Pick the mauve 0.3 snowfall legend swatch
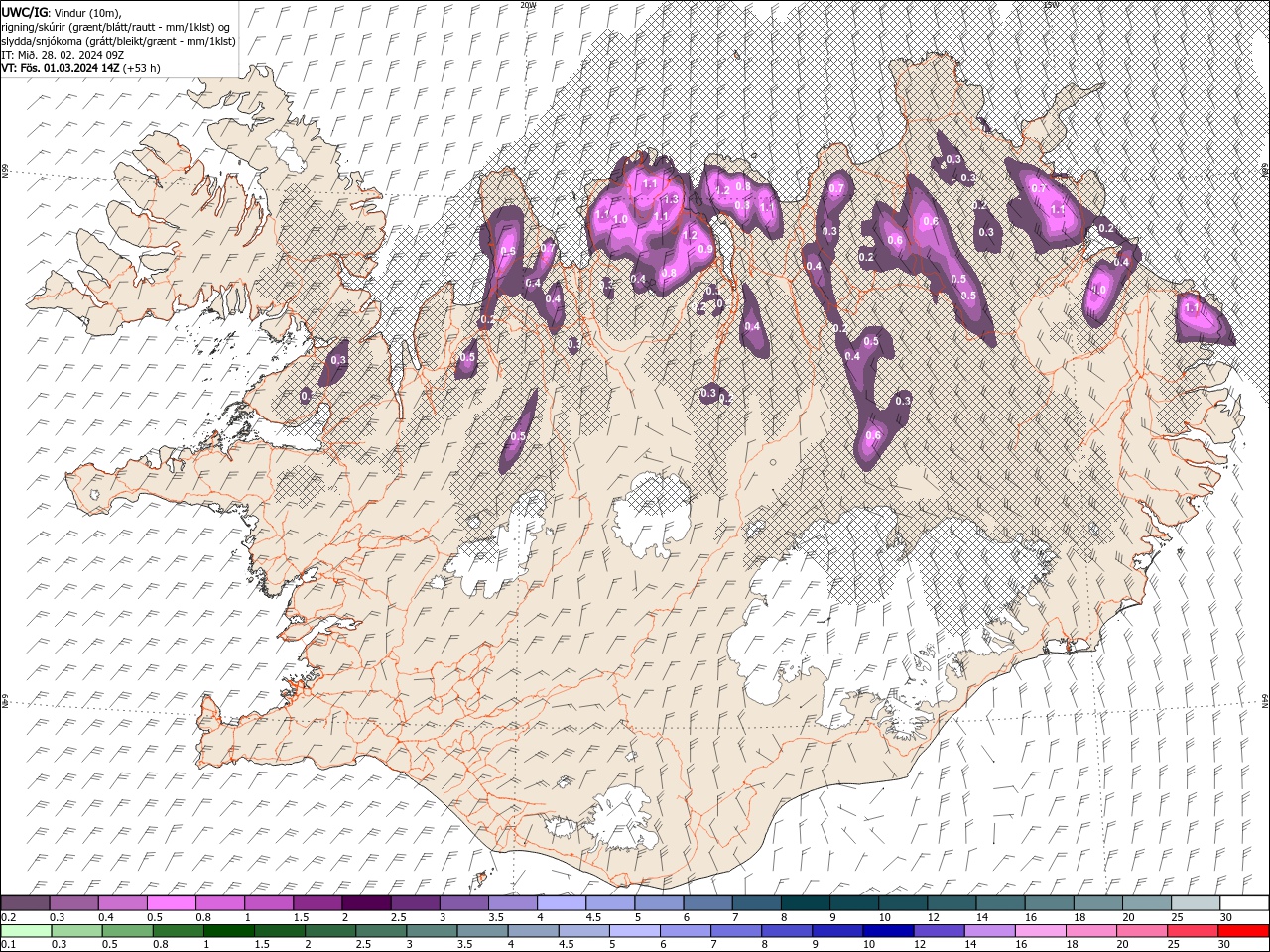The height and width of the screenshot is (952, 1270). point(73,902)
